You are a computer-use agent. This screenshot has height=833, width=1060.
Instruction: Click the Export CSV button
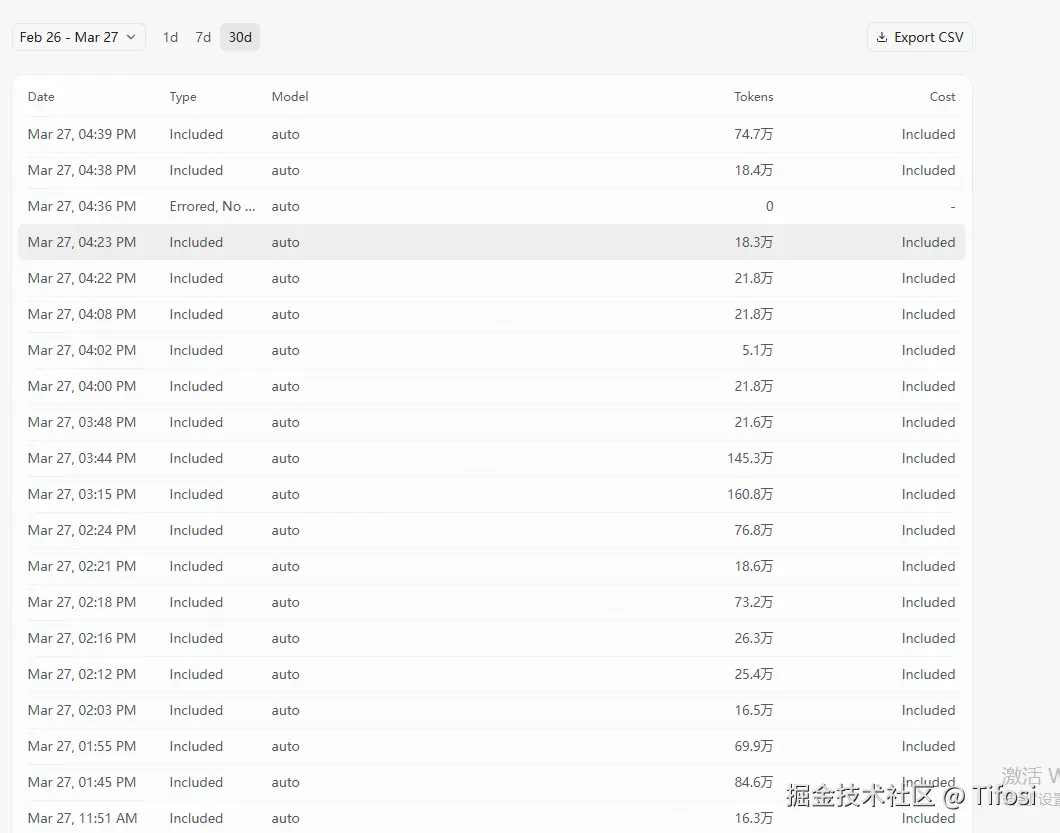(x=919, y=37)
